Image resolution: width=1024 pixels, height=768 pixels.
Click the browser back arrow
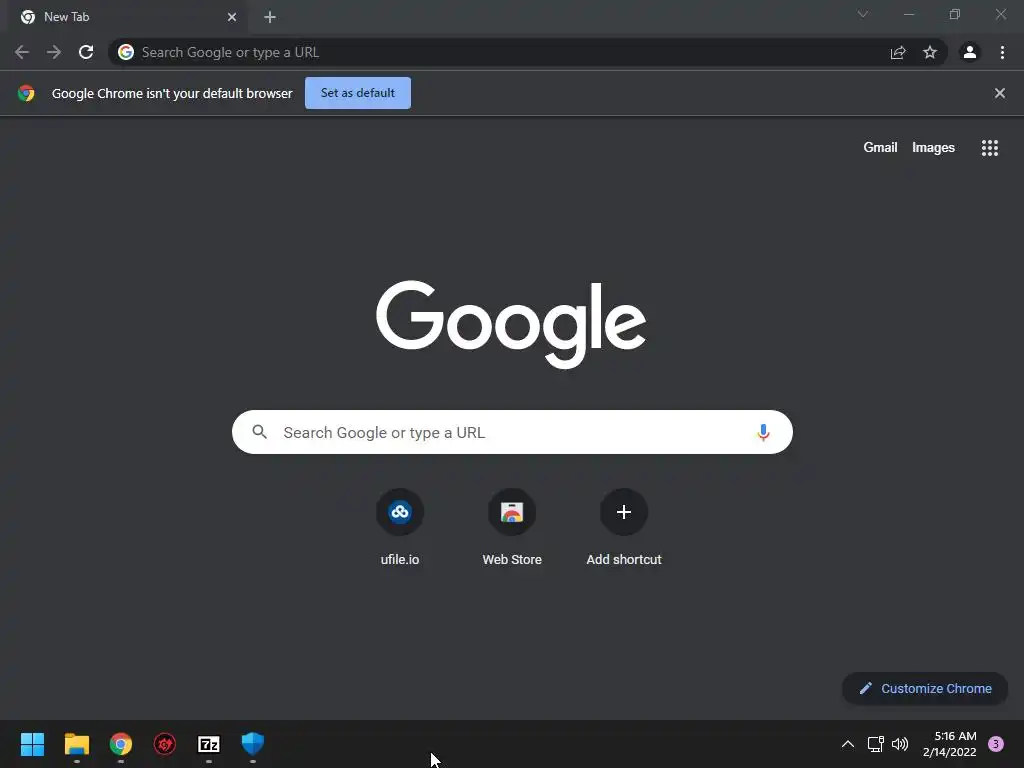click(x=22, y=52)
